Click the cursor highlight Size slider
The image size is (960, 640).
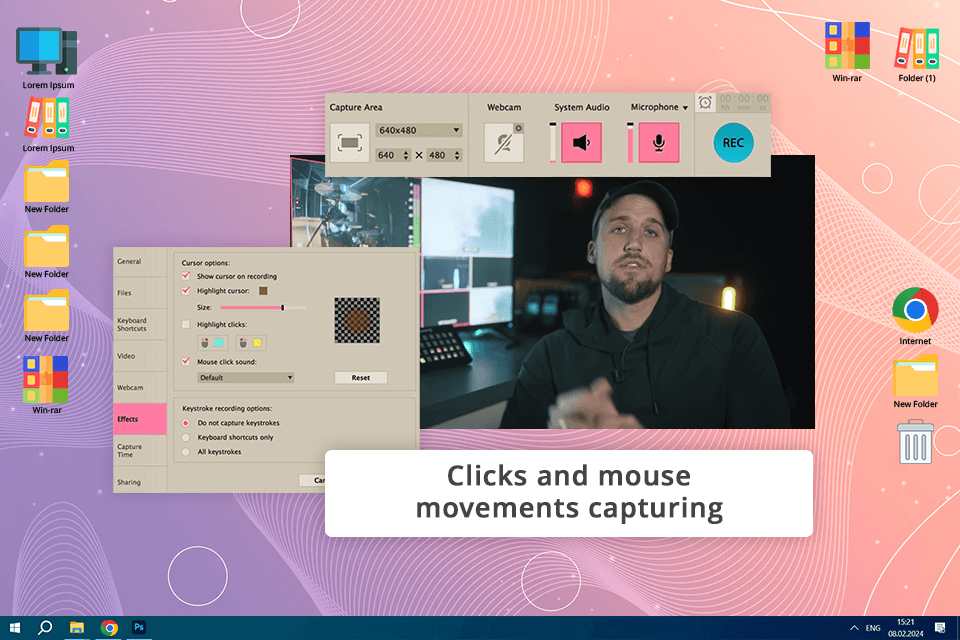(263, 307)
